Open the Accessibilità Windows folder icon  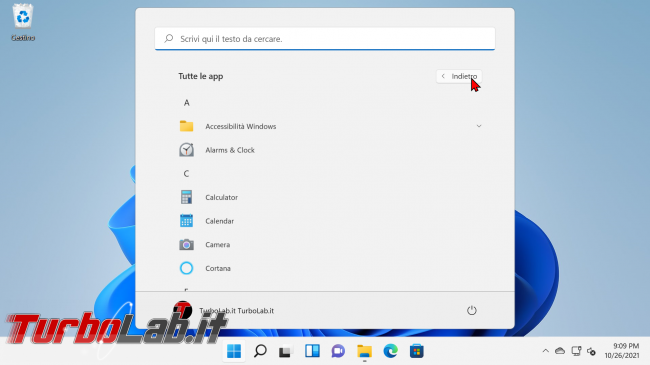[x=187, y=126]
